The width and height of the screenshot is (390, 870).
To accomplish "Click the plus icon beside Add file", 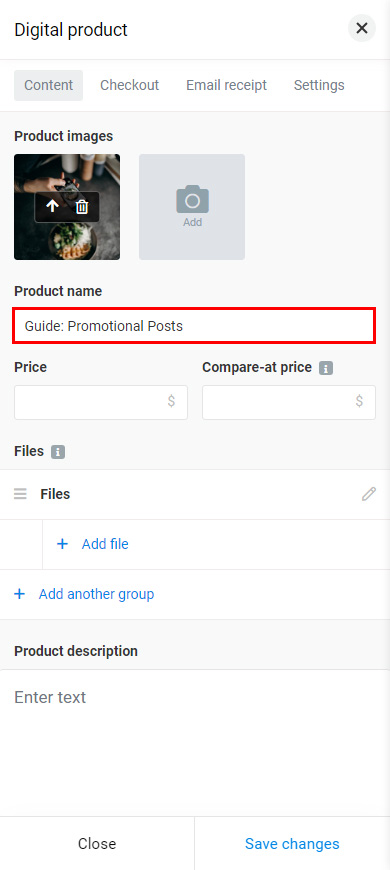I will pos(63,544).
